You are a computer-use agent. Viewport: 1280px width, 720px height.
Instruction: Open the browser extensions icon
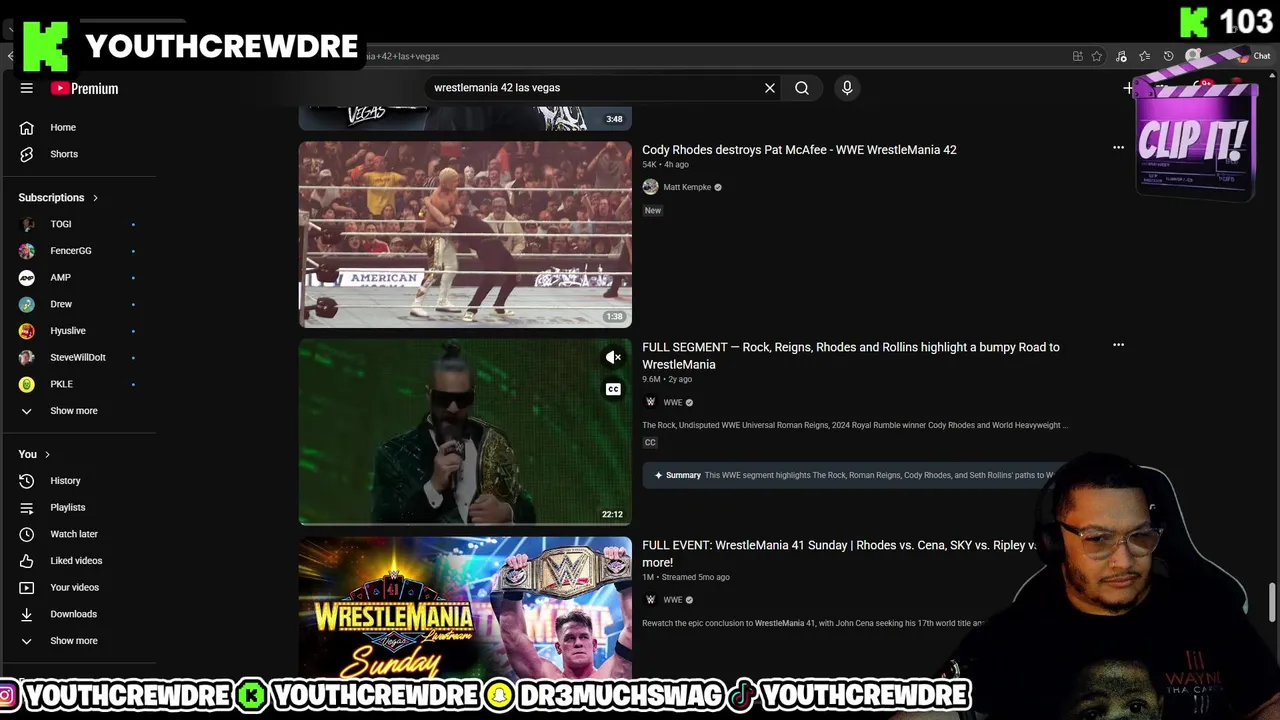coord(1077,56)
